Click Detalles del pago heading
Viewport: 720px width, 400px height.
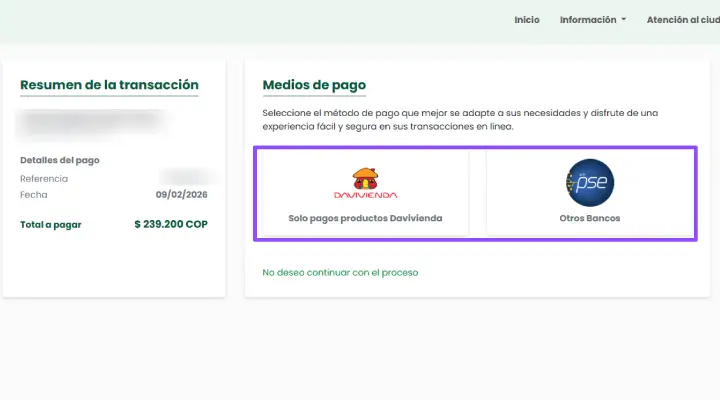[x=60, y=160]
